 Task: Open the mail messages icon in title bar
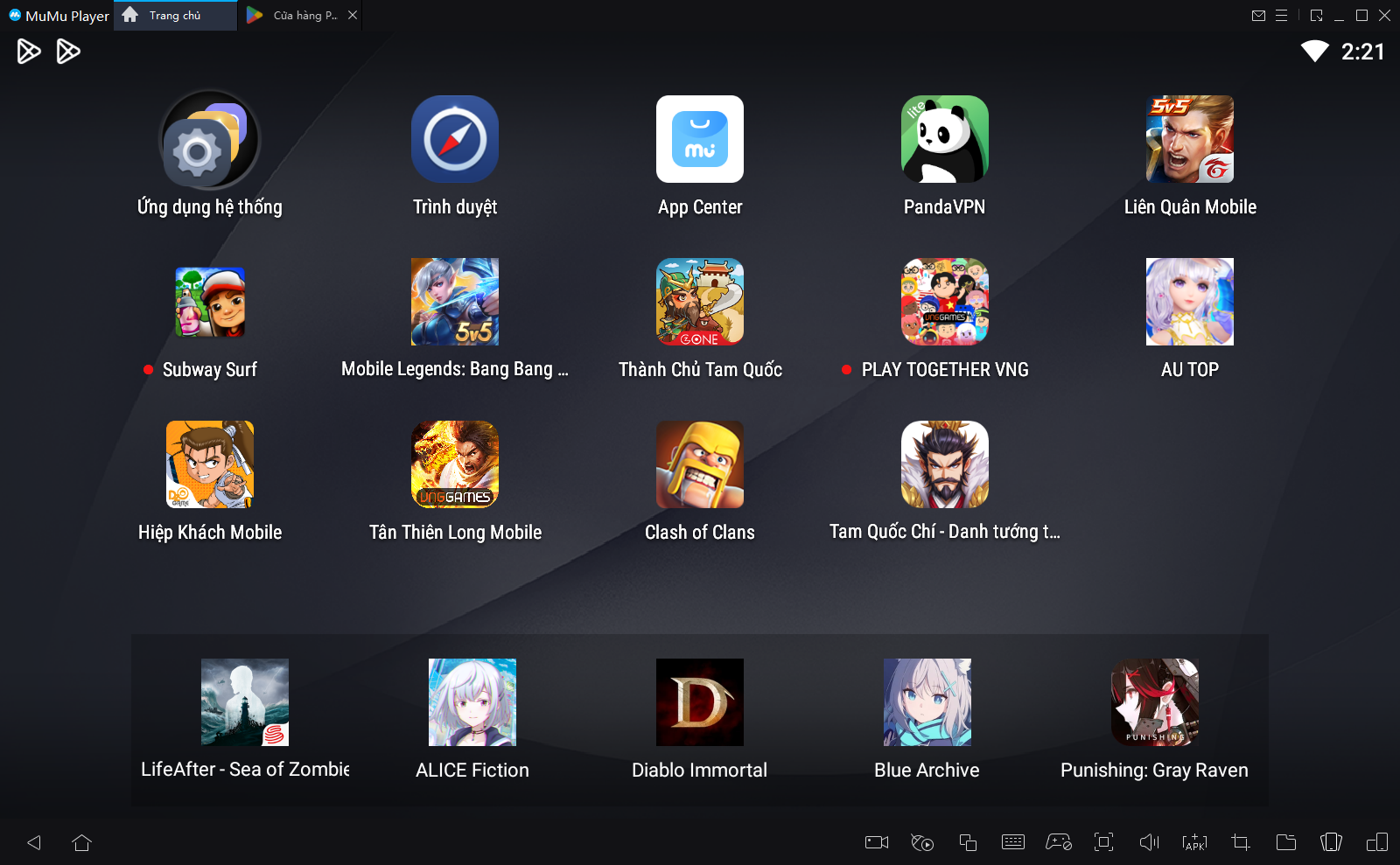(x=1258, y=16)
